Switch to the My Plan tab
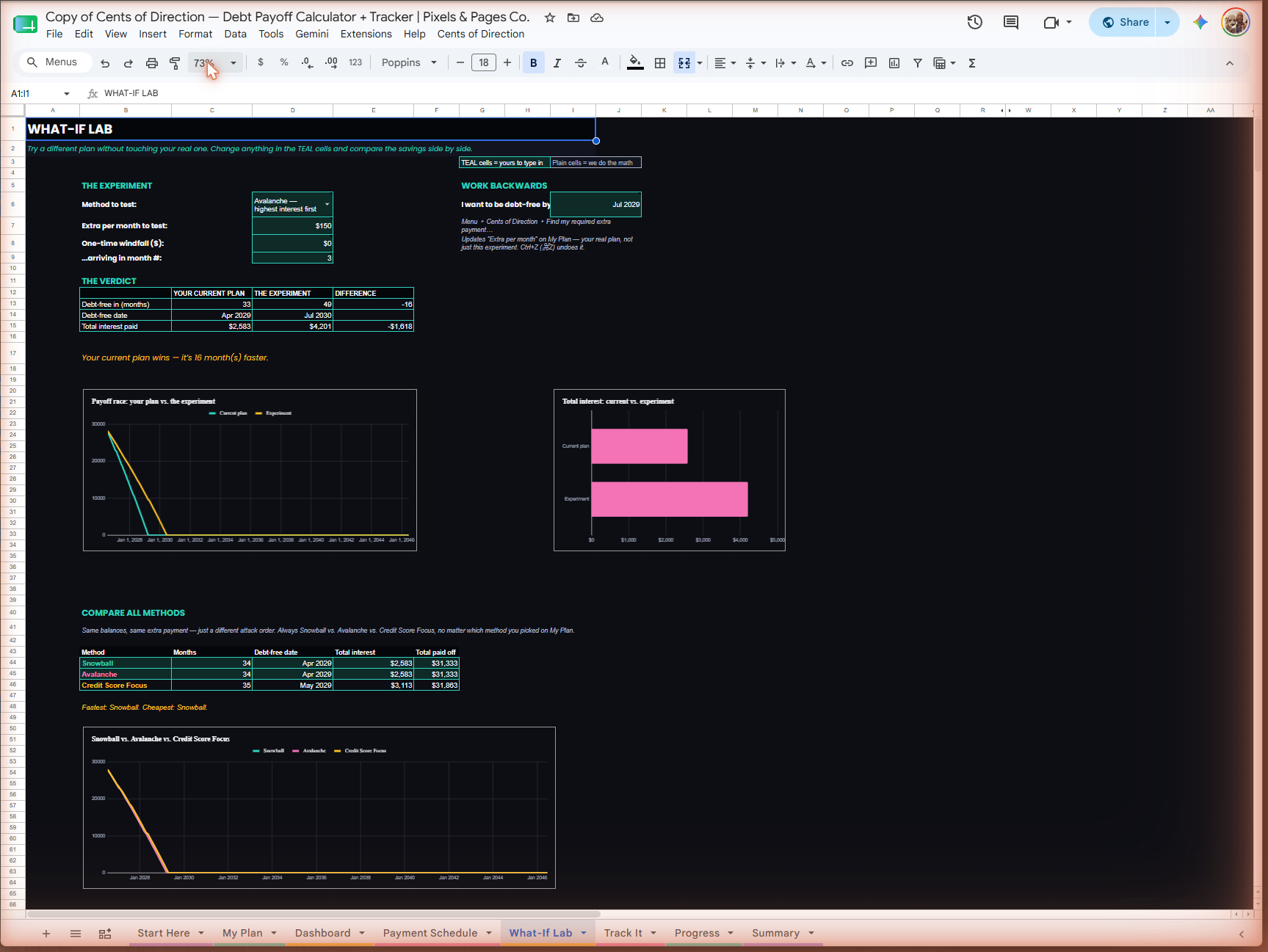This screenshot has height=952, width=1268. coord(242,933)
